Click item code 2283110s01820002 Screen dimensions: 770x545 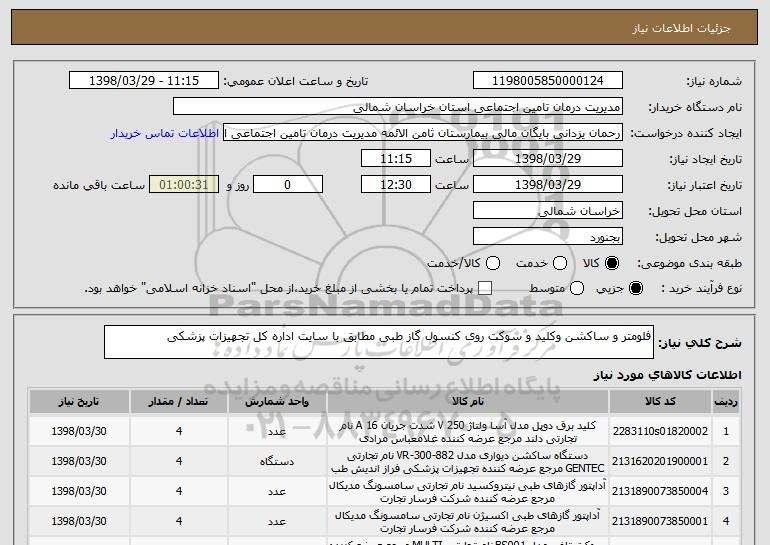coord(660,432)
